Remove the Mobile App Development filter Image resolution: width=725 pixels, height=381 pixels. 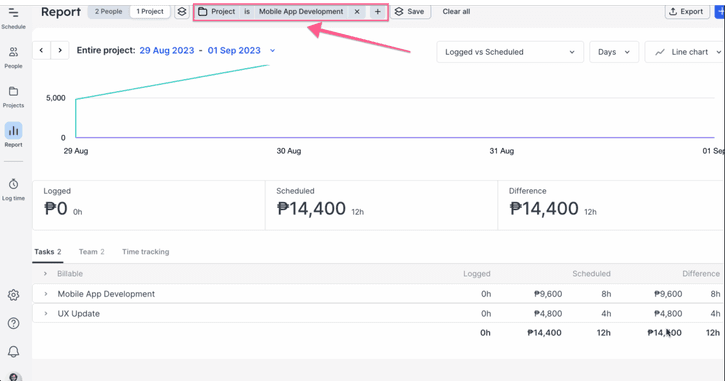357,12
